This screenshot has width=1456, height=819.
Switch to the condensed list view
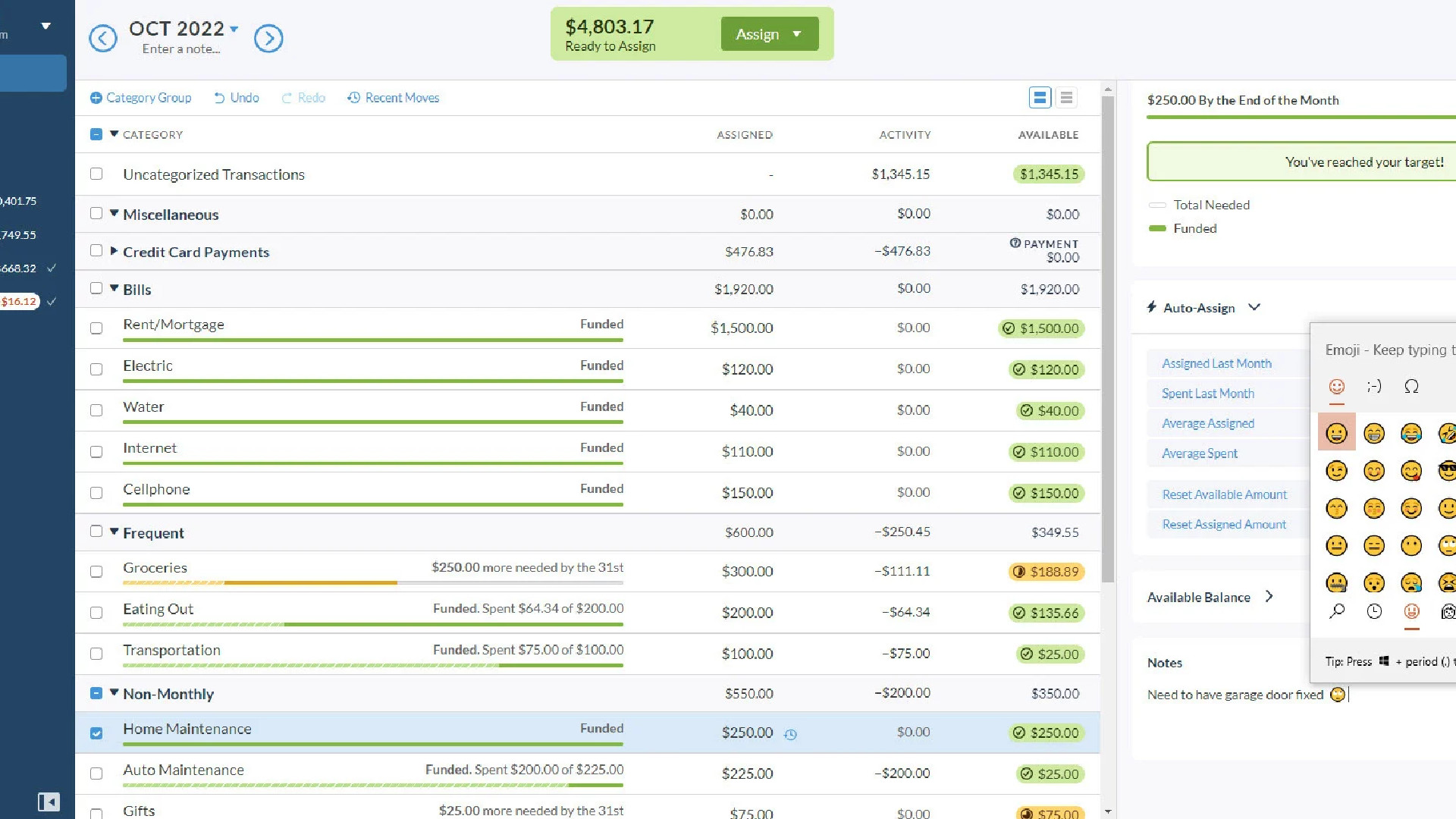coord(1066,97)
